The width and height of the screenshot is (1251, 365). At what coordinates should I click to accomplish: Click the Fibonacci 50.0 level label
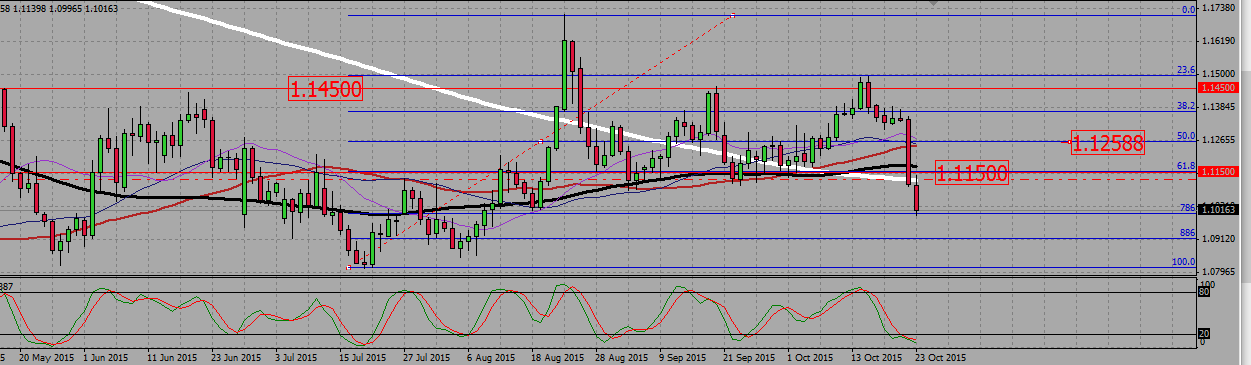tap(1186, 136)
